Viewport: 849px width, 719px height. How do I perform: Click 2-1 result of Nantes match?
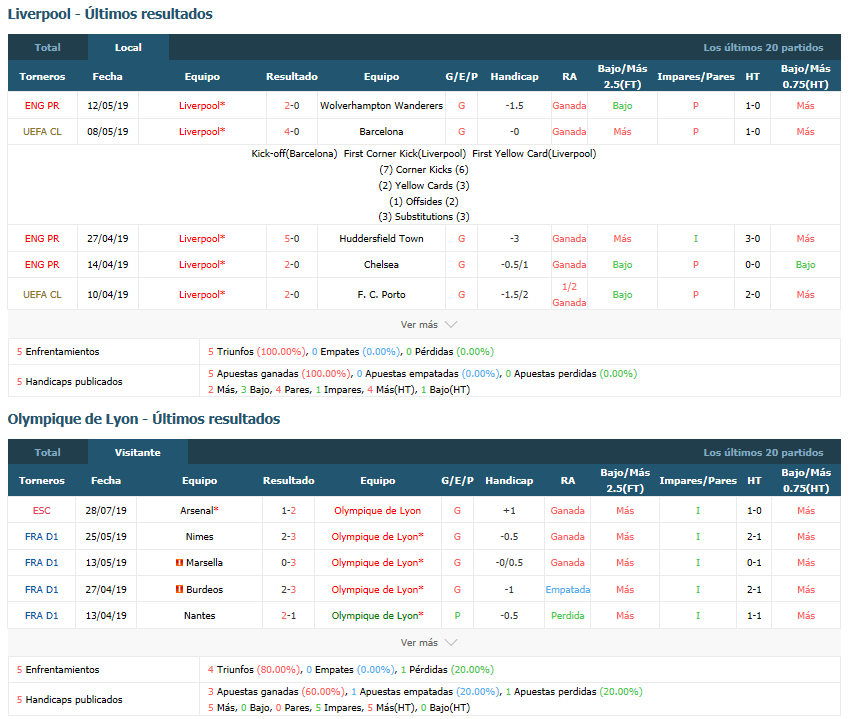289,615
